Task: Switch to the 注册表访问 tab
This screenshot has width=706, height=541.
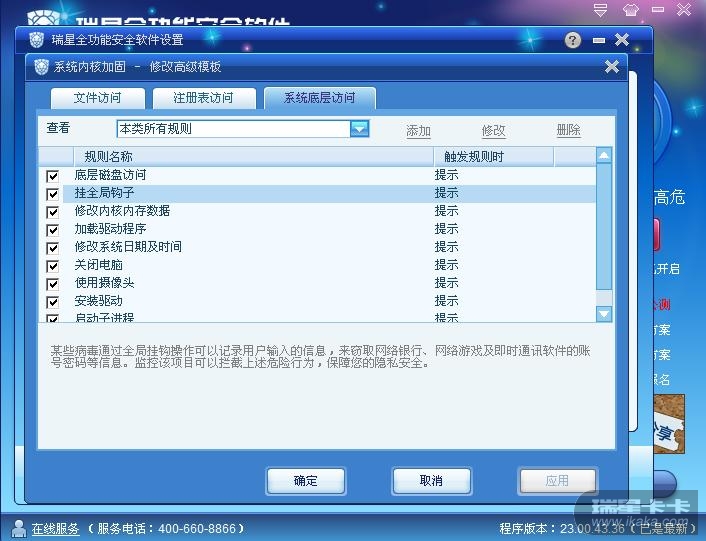Action: (204, 98)
